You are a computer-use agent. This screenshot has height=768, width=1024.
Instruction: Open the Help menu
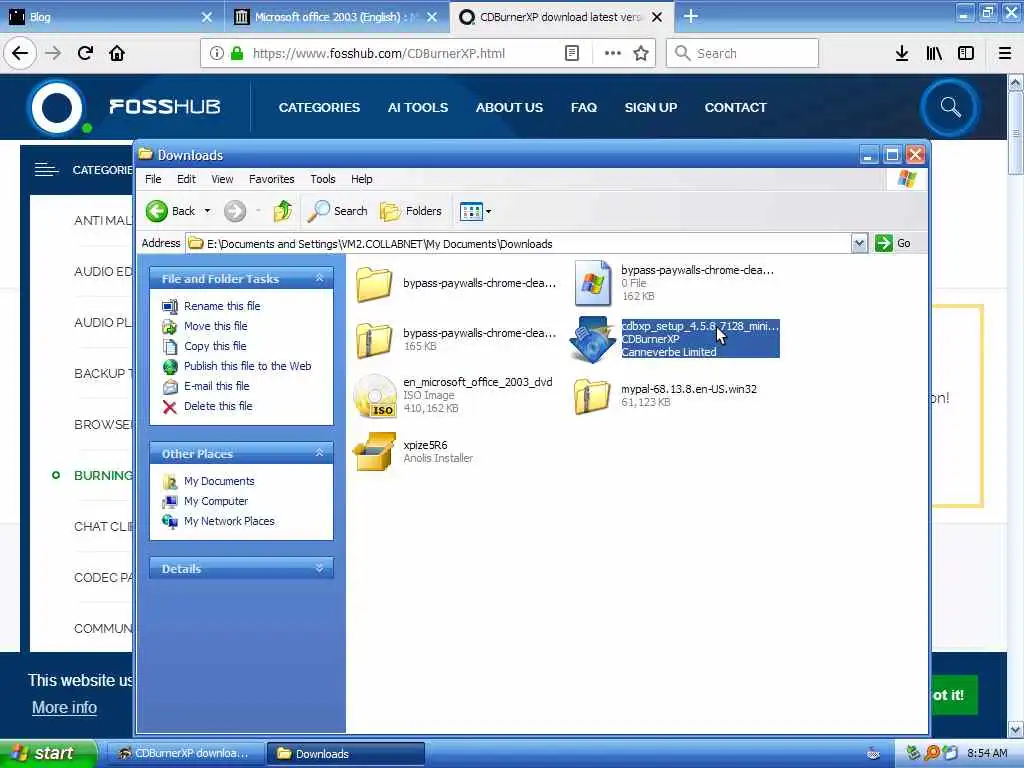point(361,179)
